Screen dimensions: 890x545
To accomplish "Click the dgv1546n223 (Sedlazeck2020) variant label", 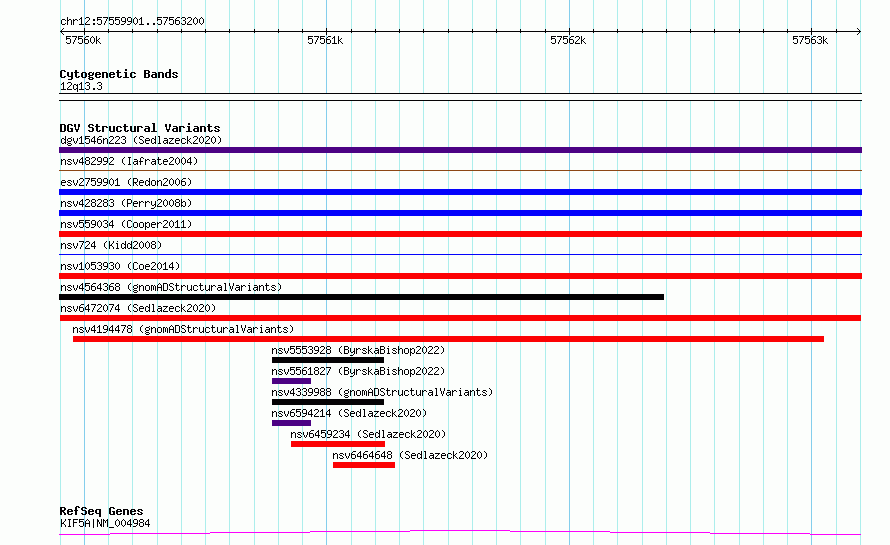I will 141,140.
